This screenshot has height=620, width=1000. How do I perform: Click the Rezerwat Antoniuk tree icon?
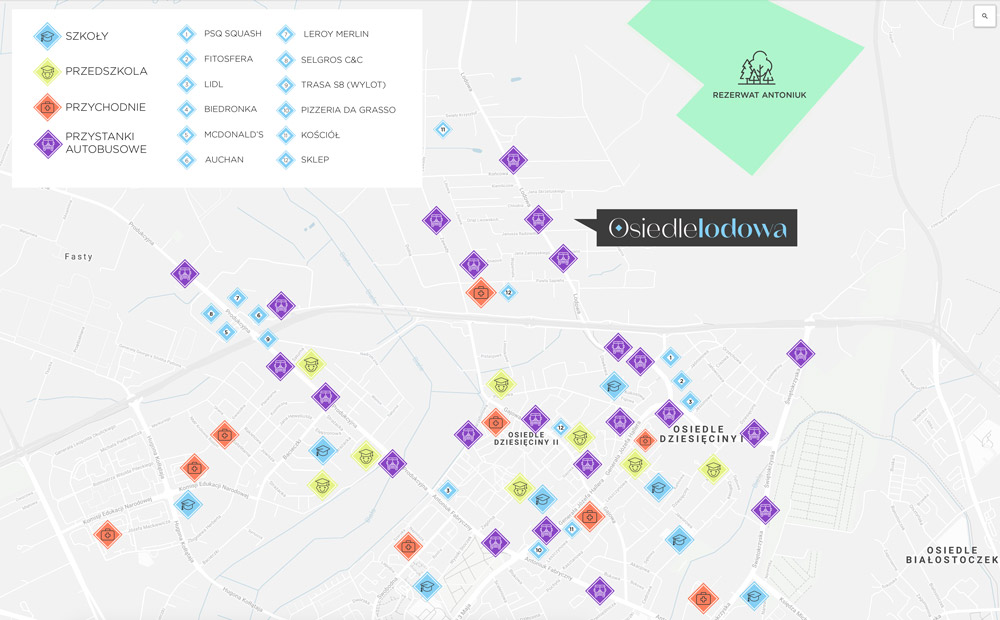pyautogui.click(x=757, y=68)
